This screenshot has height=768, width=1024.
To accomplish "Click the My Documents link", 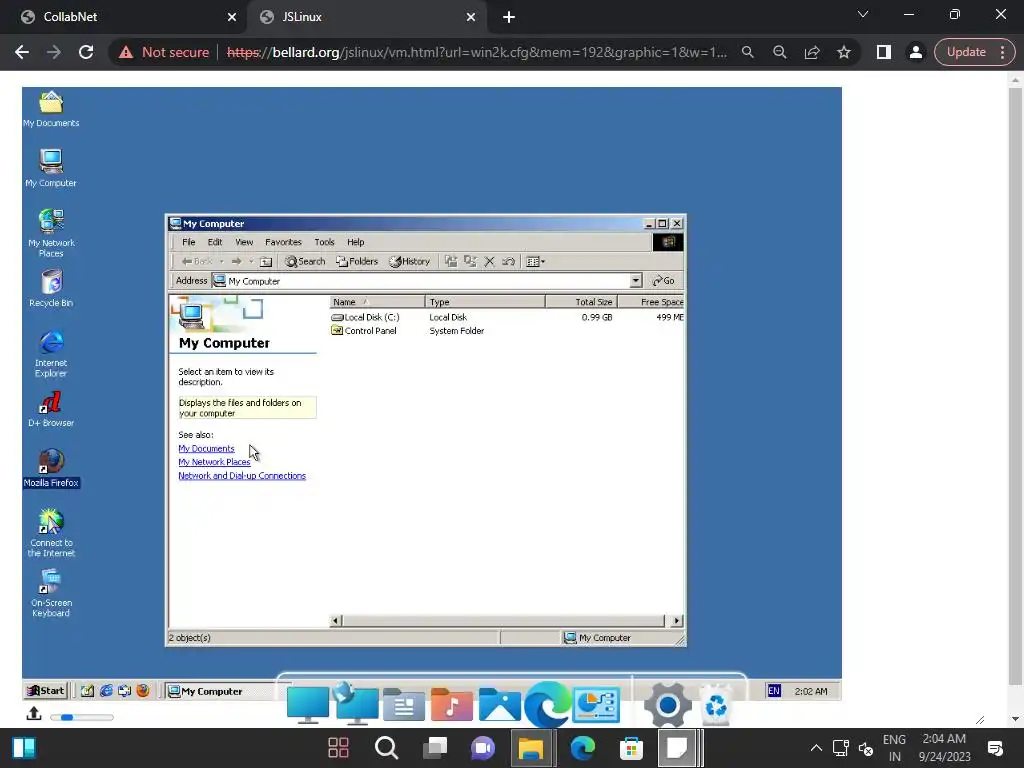I will (x=206, y=449).
